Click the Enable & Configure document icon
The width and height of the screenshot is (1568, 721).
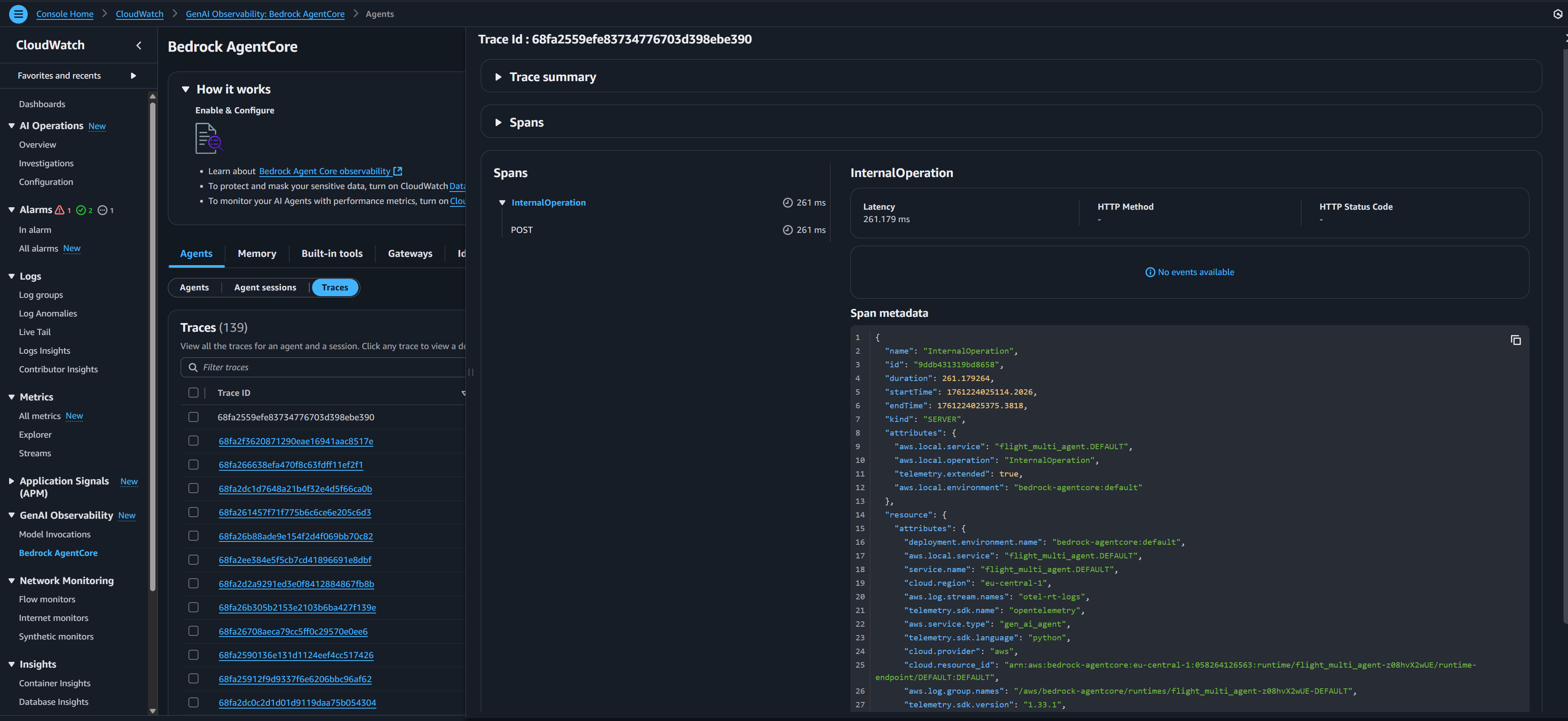coord(209,138)
